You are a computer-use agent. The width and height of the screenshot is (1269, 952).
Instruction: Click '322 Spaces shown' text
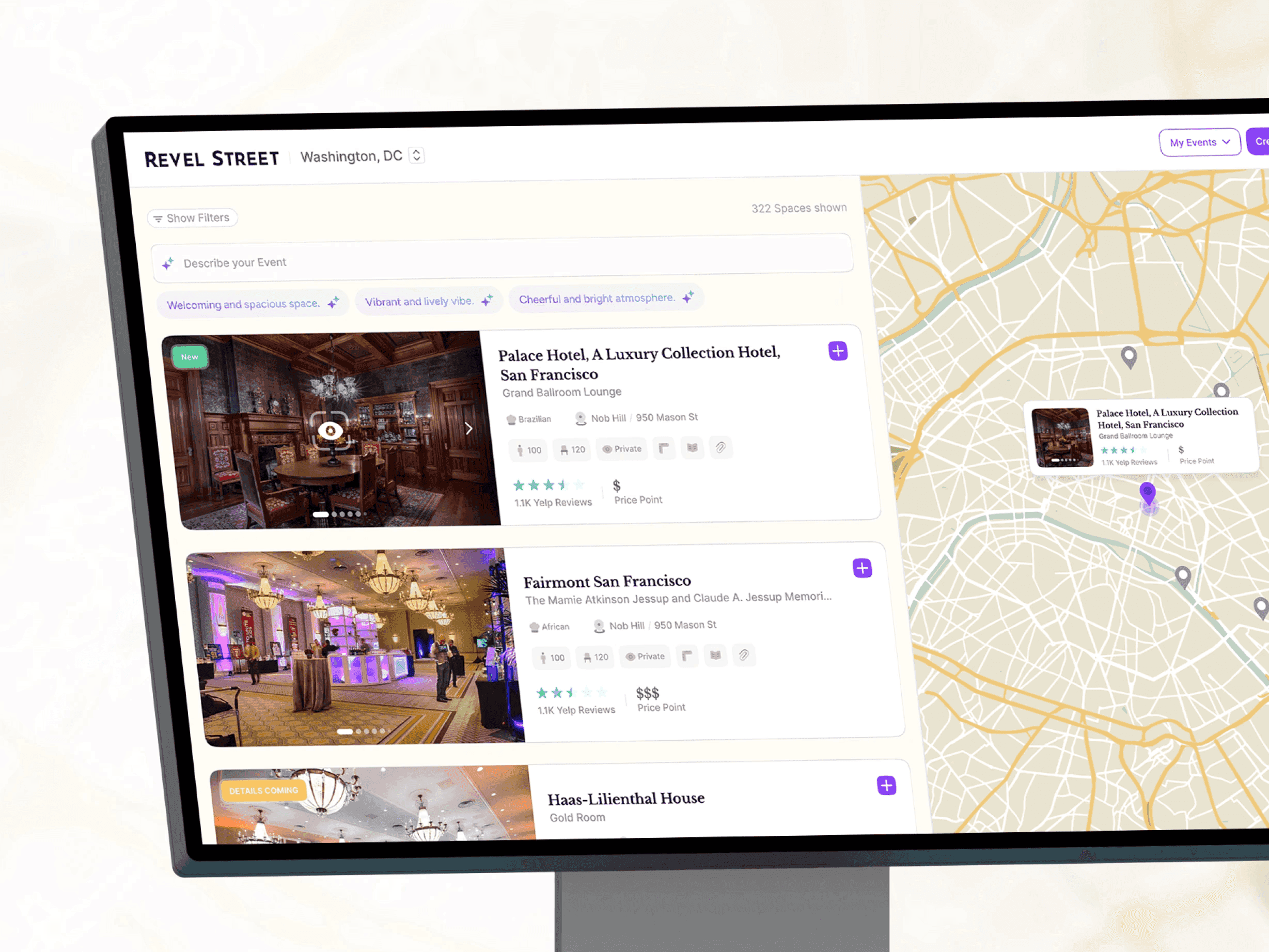[799, 208]
